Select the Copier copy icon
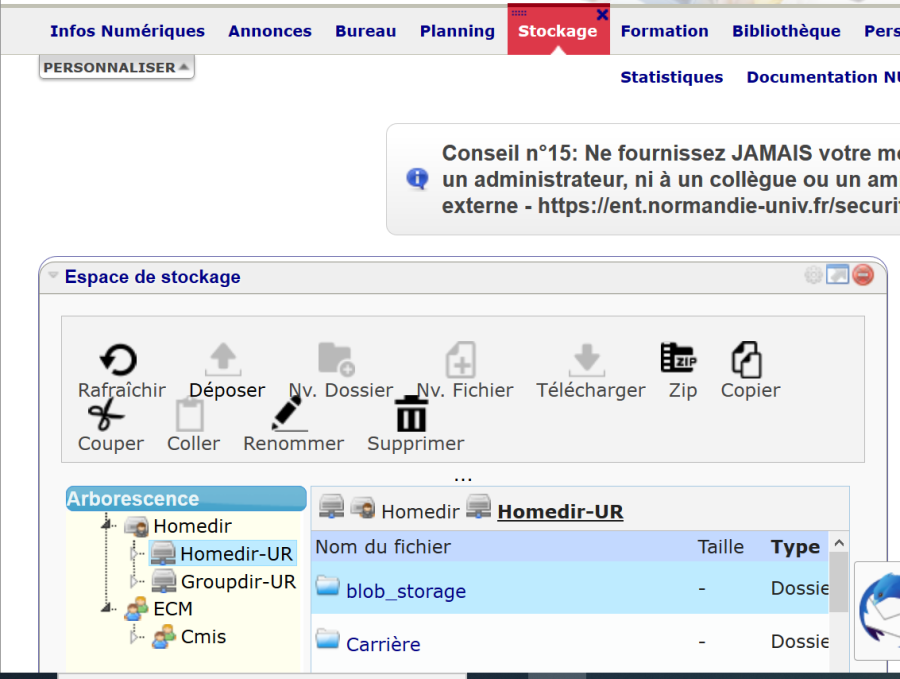This screenshot has height=679, width=900. [x=747, y=359]
